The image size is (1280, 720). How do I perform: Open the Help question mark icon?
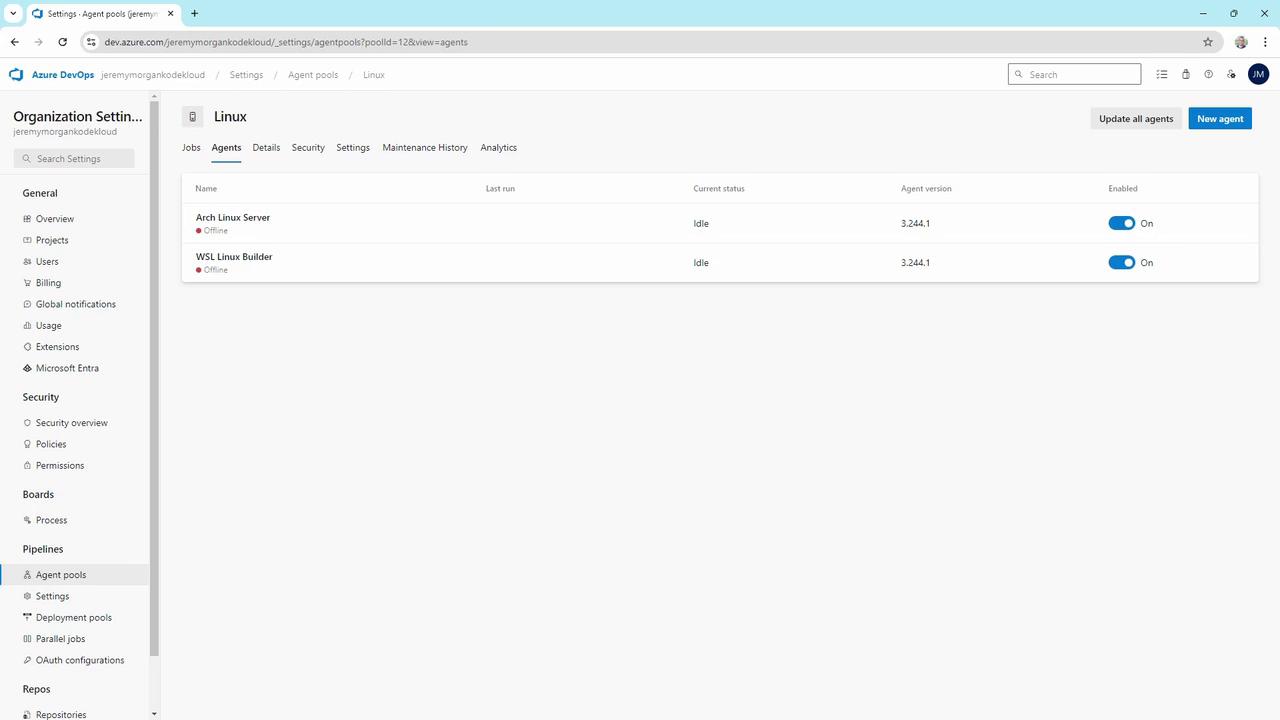pyautogui.click(x=1208, y=74)
